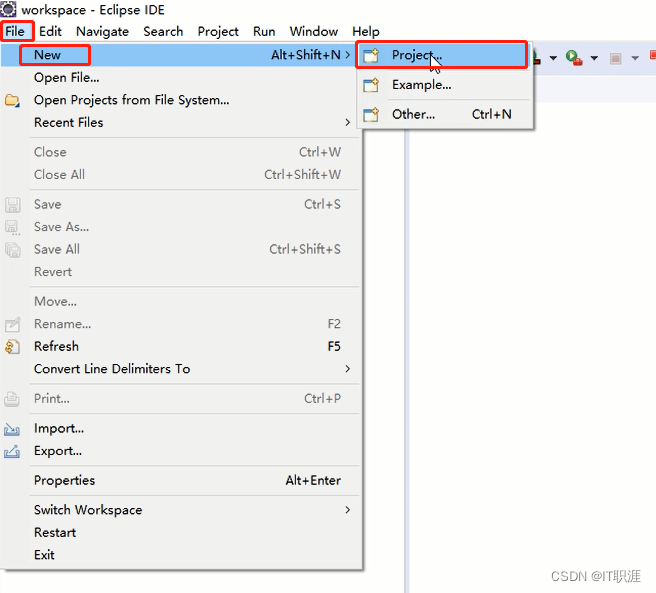This screenshot has width=656, height=593.
Task: Open the Edit menu
Action: pos(50,31)
